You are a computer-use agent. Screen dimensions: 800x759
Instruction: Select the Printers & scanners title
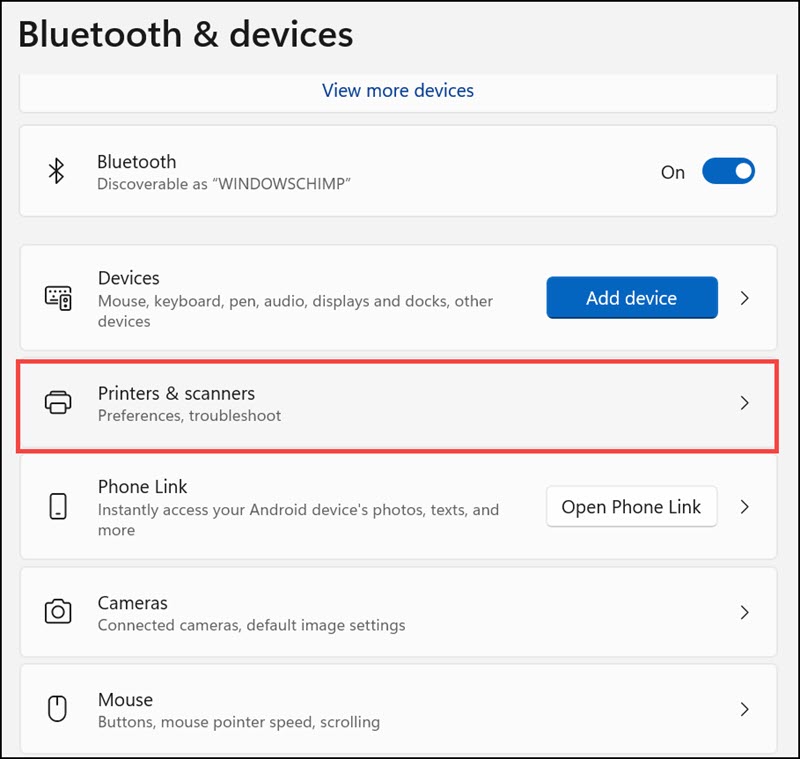click(x=176, y=393)
